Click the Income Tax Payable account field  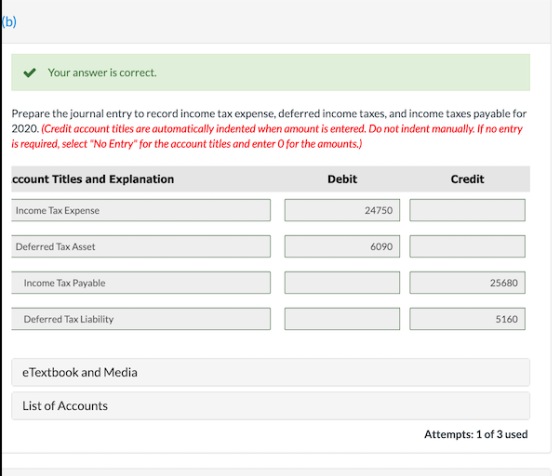141,283
